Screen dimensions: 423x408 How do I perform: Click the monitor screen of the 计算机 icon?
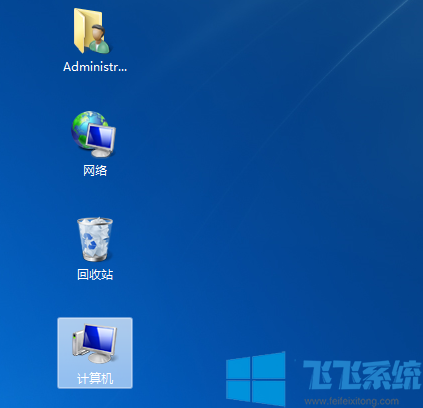[99, 338]
